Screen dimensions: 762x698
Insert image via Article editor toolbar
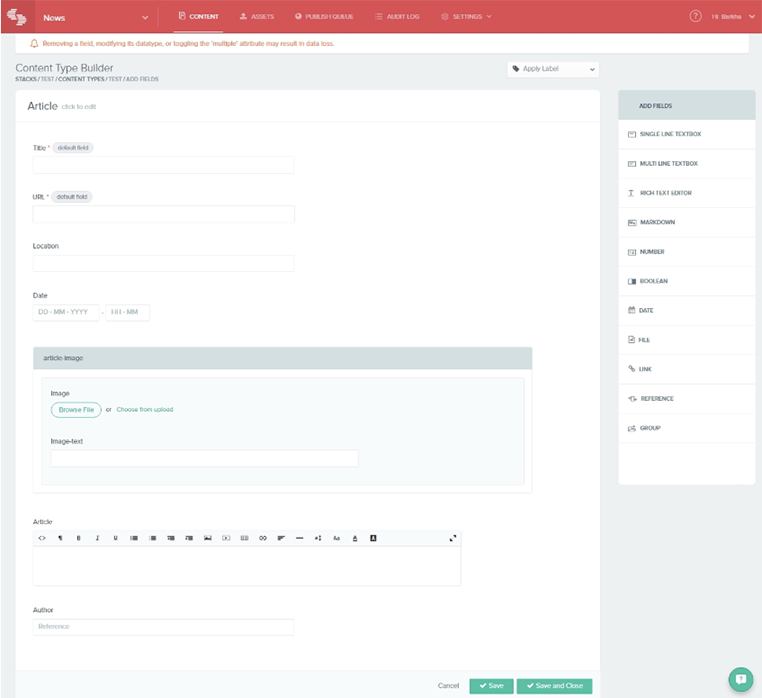(208, 538)
